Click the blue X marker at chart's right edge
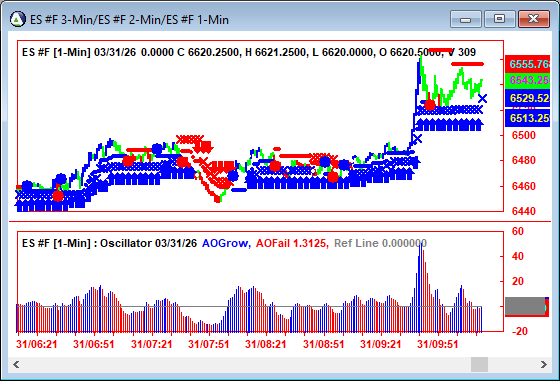The width and height of the screenshot is (560, 381). (482, 99)
